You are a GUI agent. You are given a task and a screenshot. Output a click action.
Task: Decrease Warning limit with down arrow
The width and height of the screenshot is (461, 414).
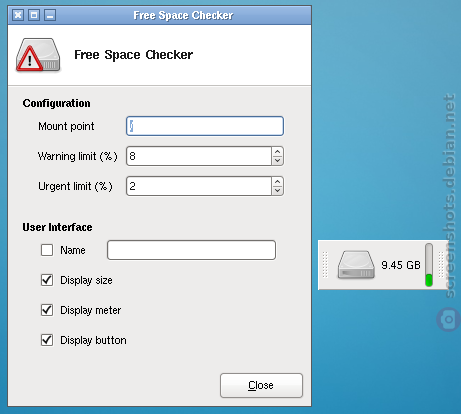[x=277, y=161]
